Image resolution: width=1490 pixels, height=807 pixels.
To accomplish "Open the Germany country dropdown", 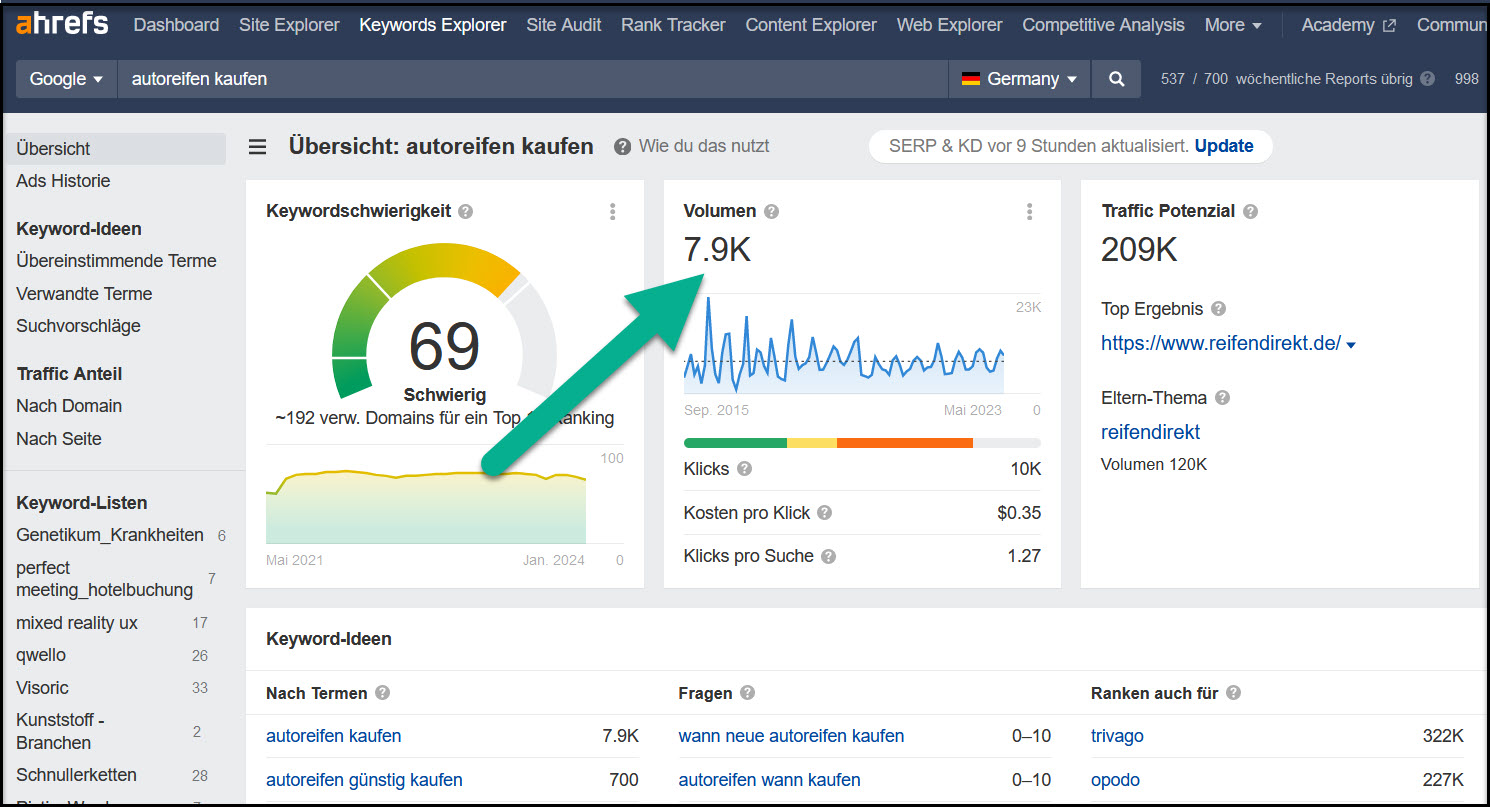I will [1019, 79].
